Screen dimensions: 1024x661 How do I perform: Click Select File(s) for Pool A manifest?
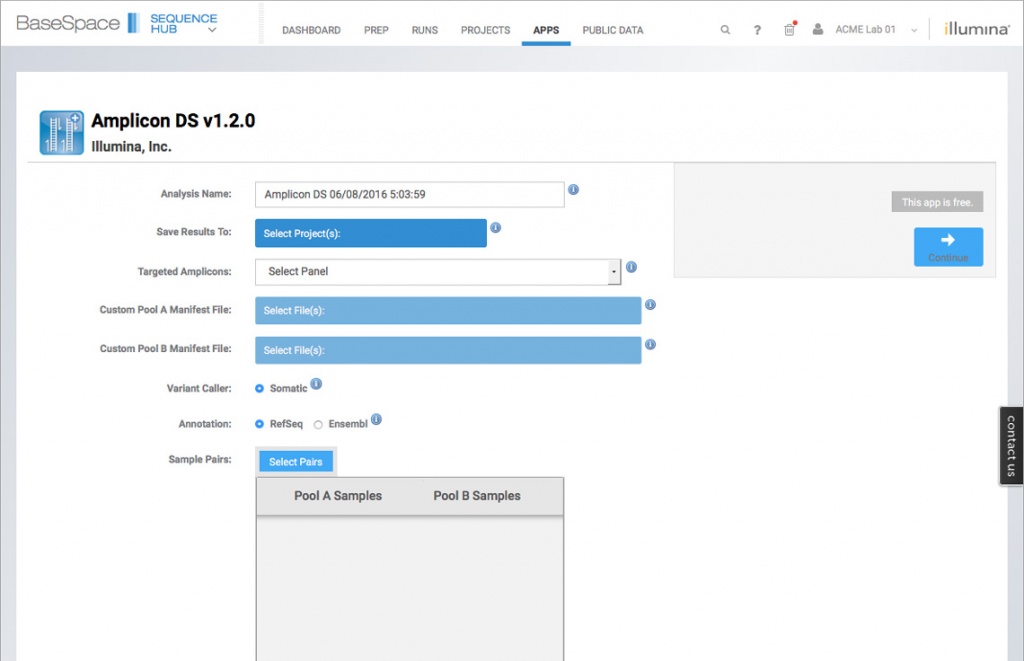coord(448,311)
